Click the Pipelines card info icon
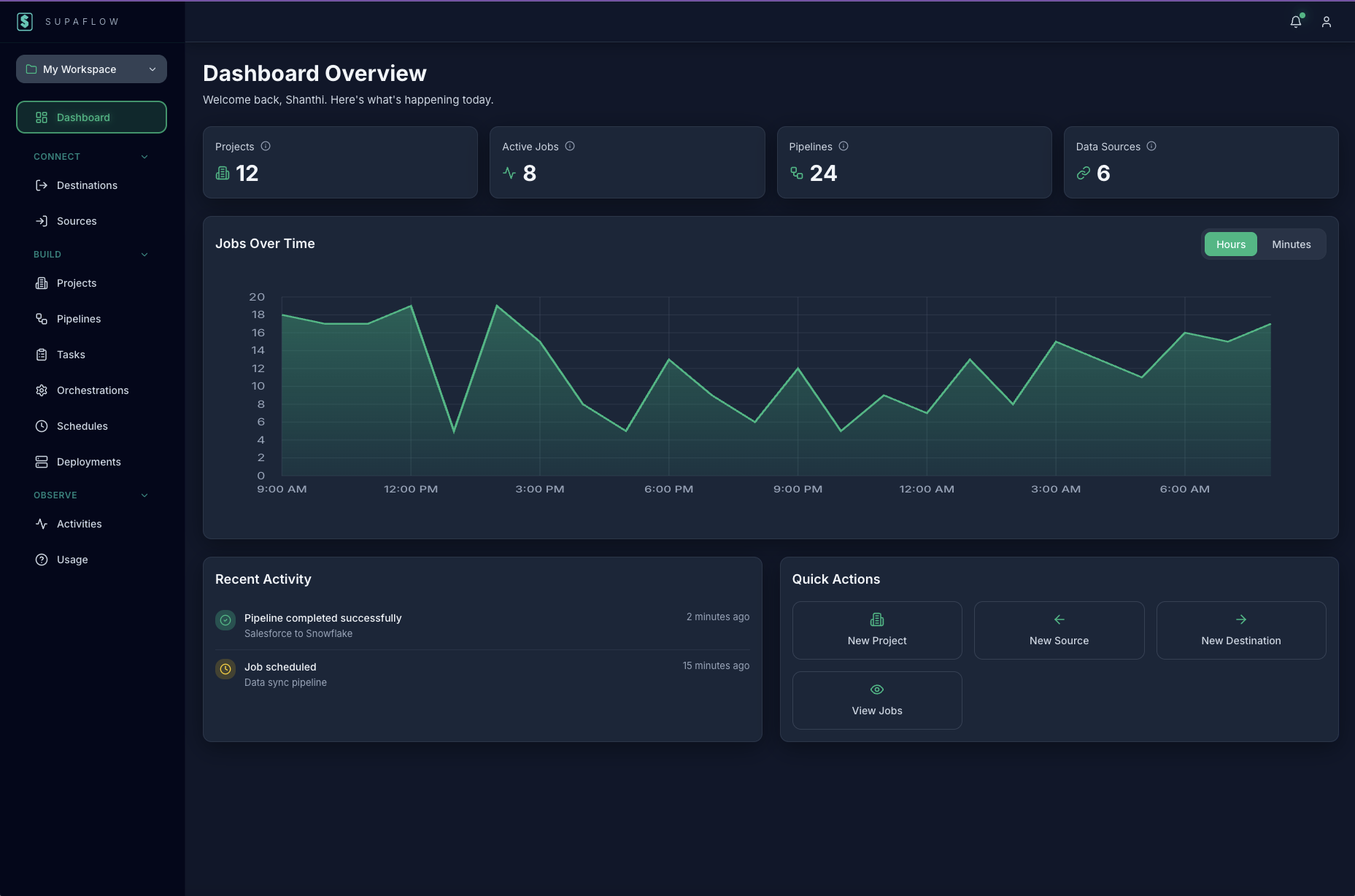 tap(844, 146)
